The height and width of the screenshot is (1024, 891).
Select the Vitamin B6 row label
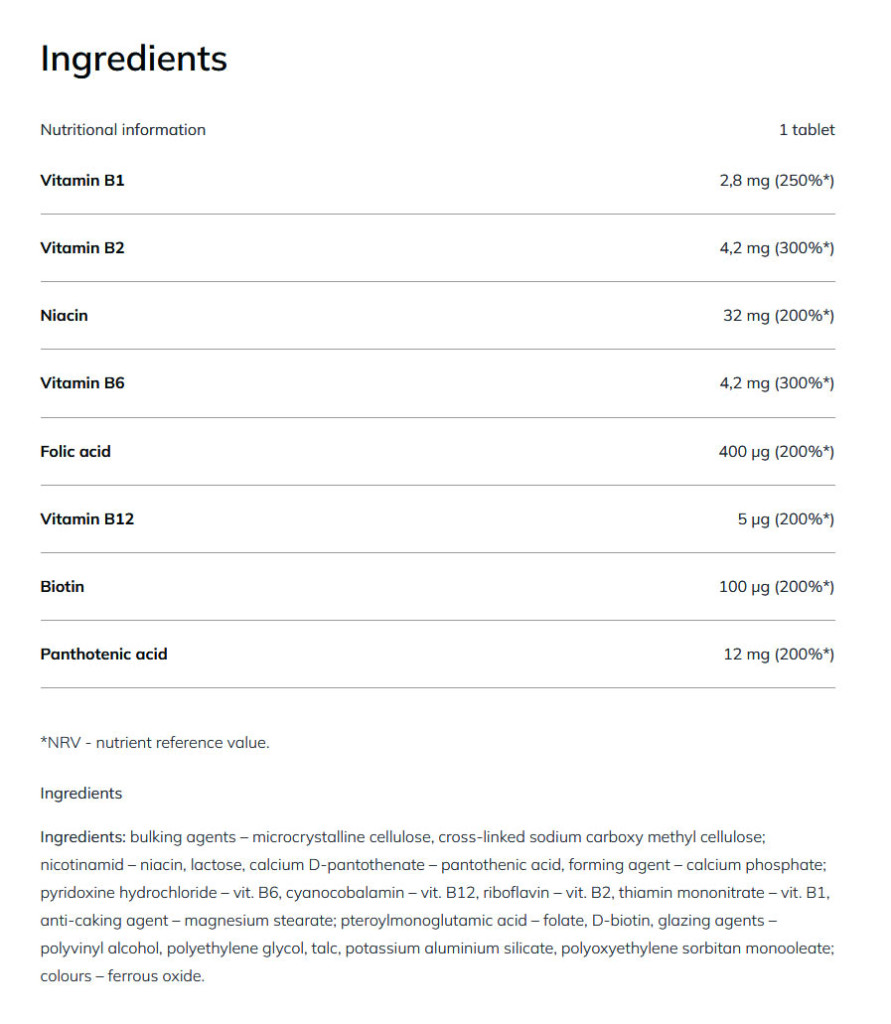coord(82,383)
